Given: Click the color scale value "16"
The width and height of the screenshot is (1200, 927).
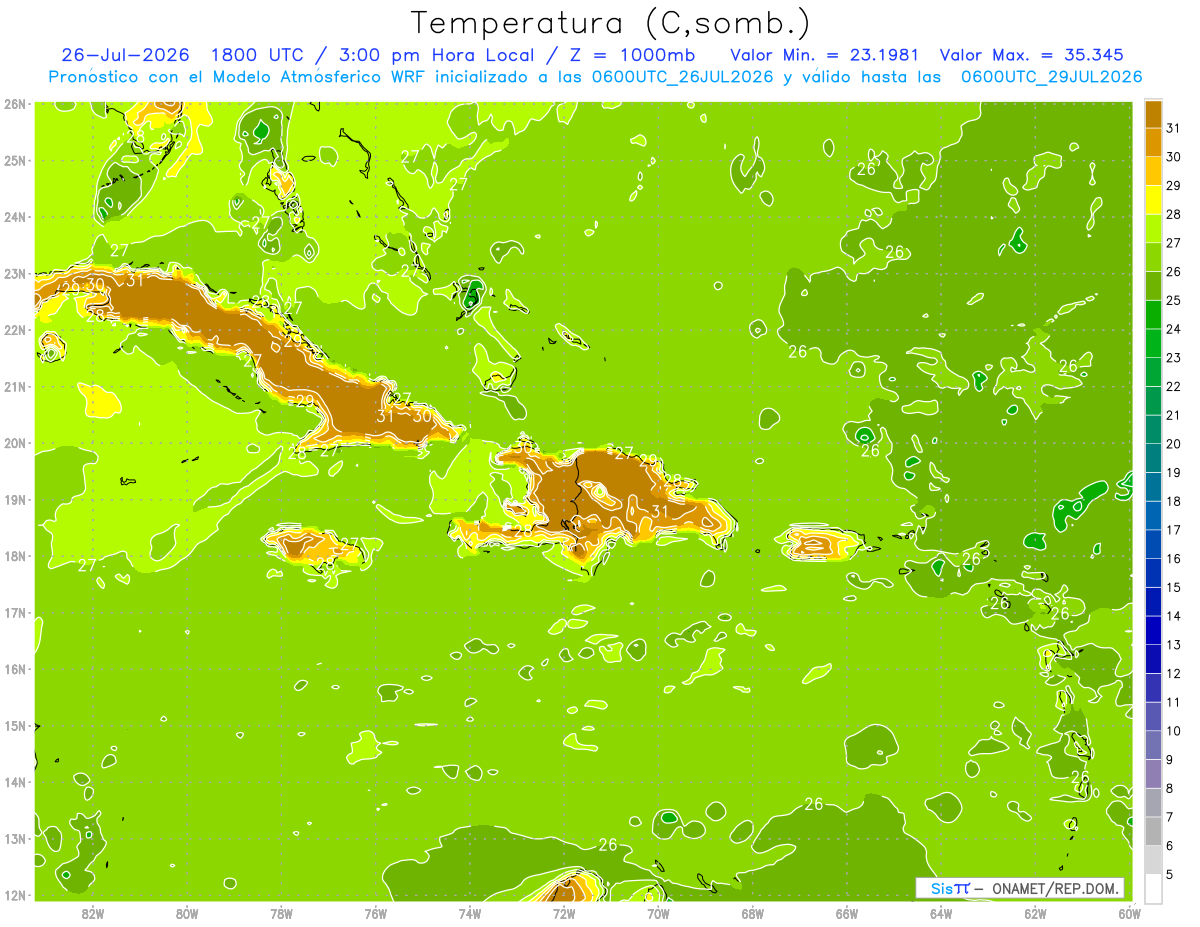Looking at the screenshot, I should pyautogui.click(x=1173, y=558).
